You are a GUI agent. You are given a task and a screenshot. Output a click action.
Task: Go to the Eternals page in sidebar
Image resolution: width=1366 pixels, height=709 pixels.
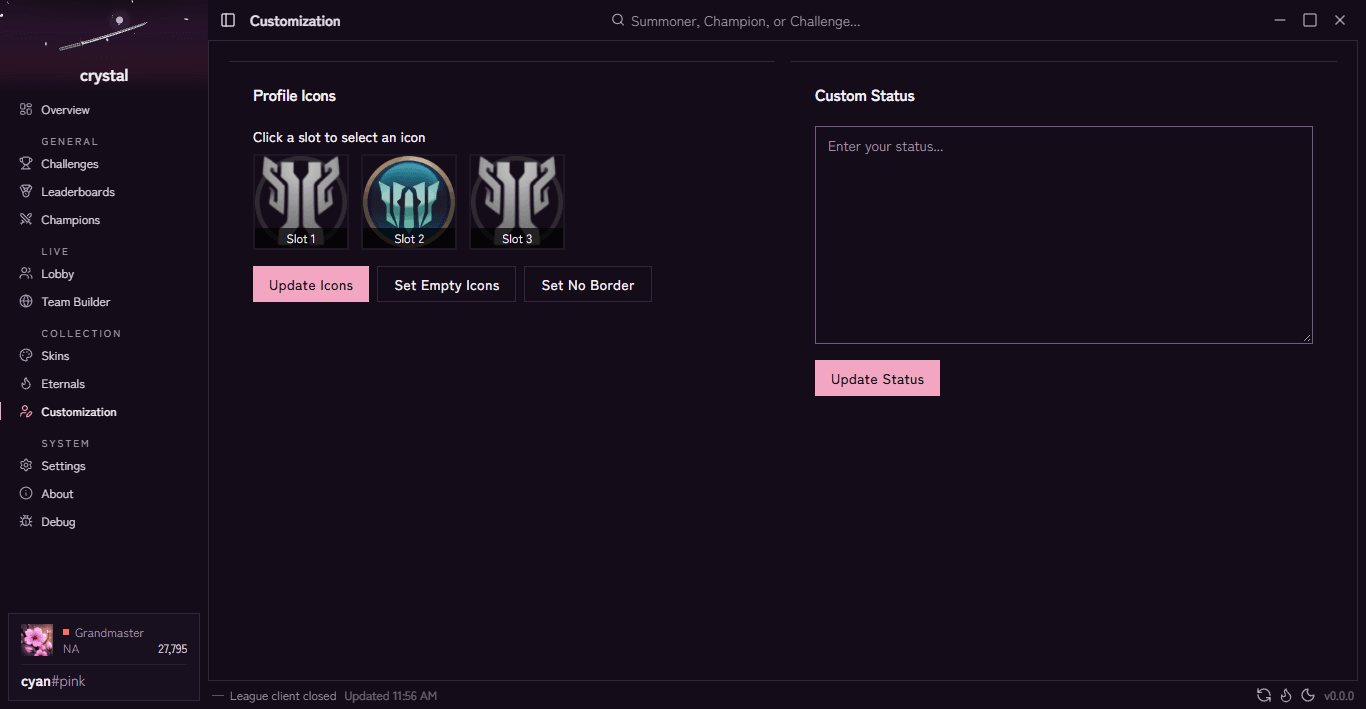(104, 384)
